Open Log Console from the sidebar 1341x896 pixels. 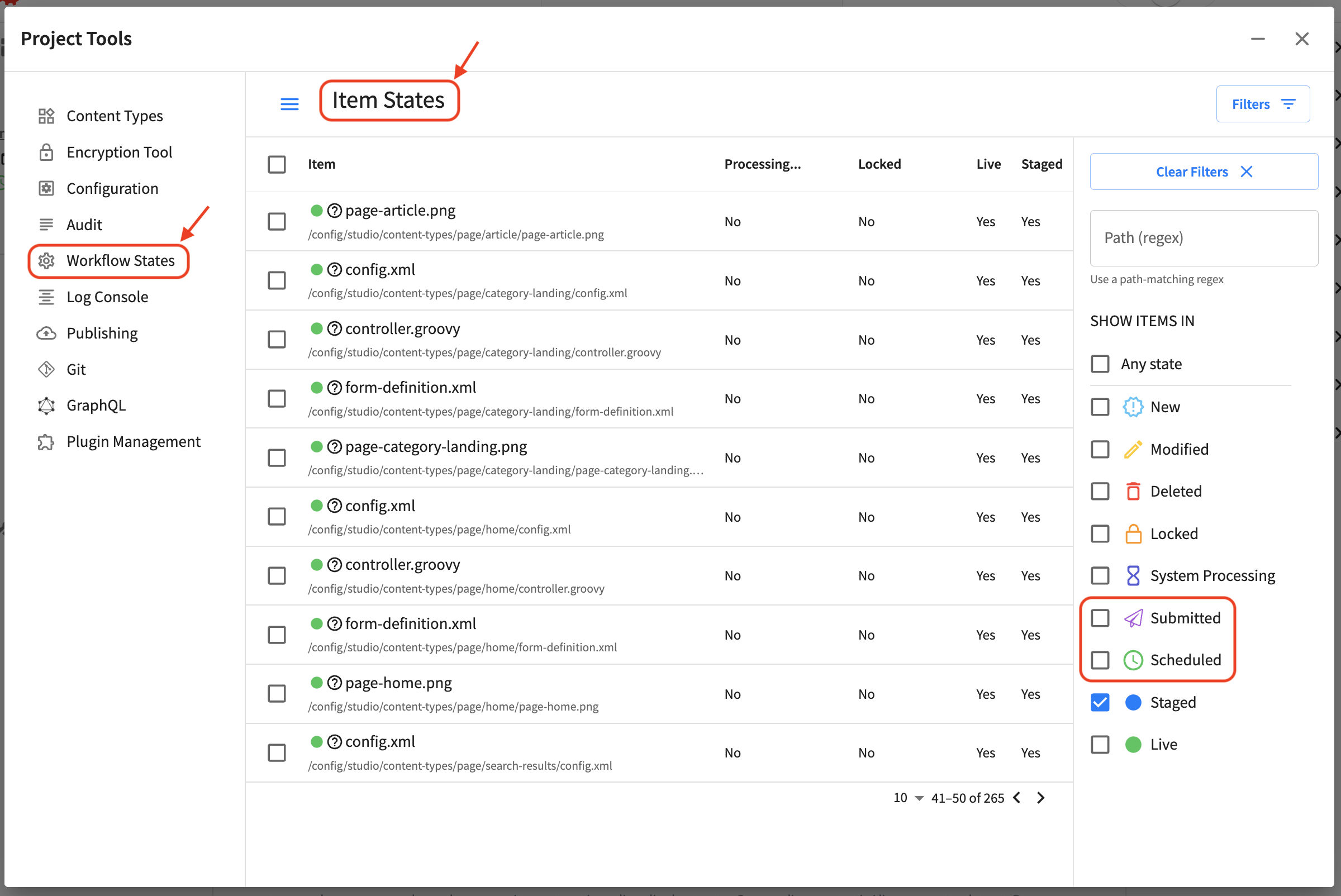107,297
